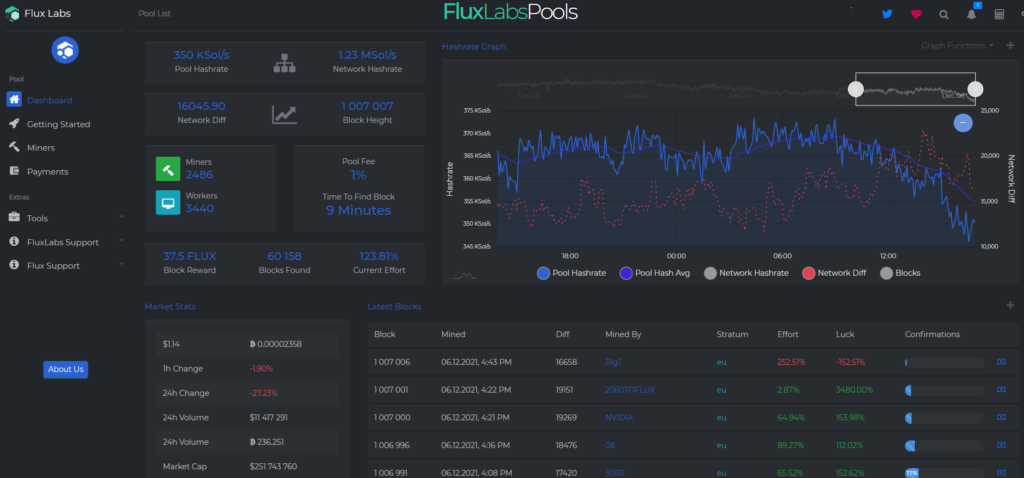Toggle Pool Hash Avg series in legend
Viewport: 1024px width, 478px height.
654,273
